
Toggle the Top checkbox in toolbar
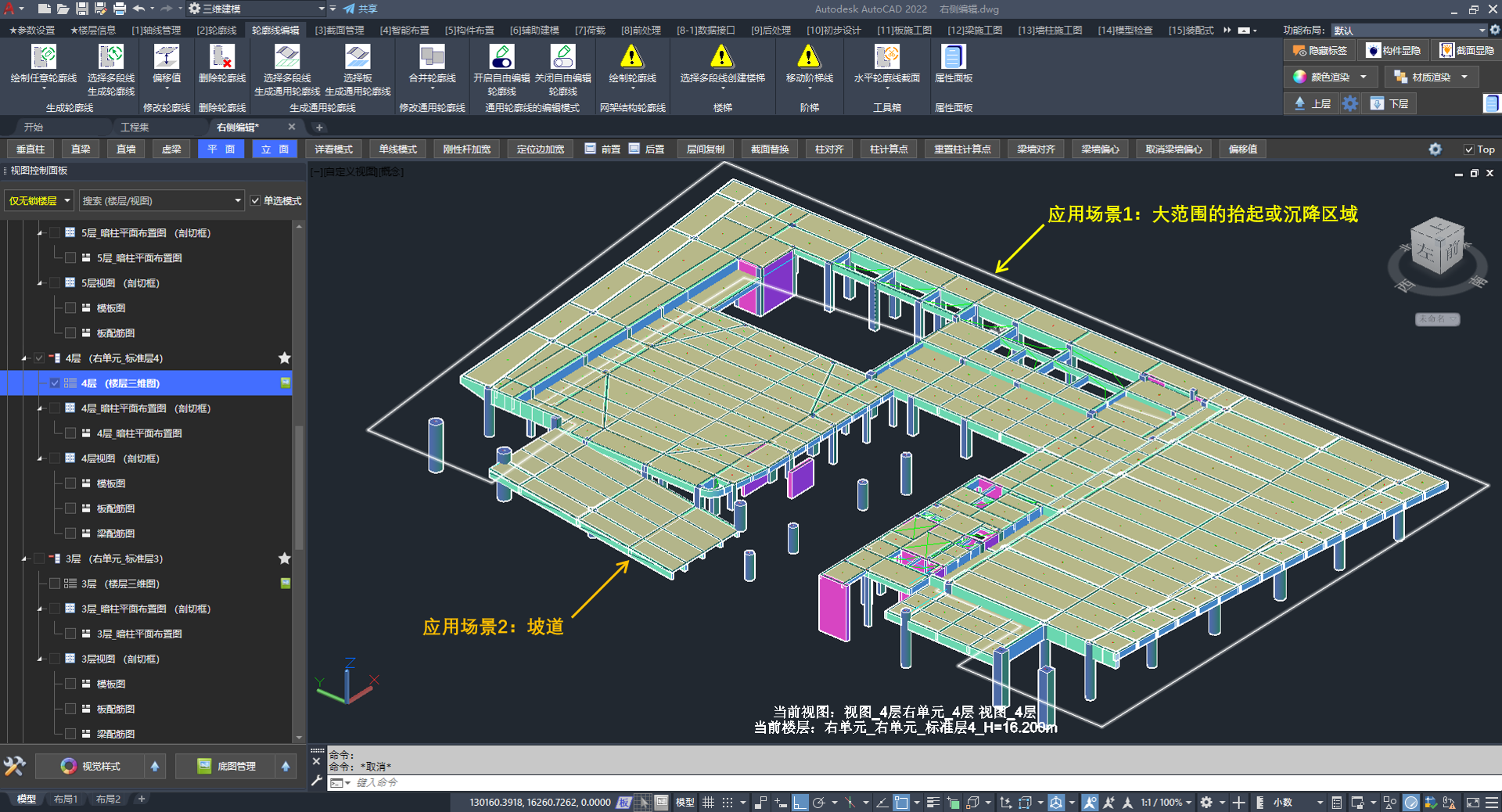click(1468, 149)
